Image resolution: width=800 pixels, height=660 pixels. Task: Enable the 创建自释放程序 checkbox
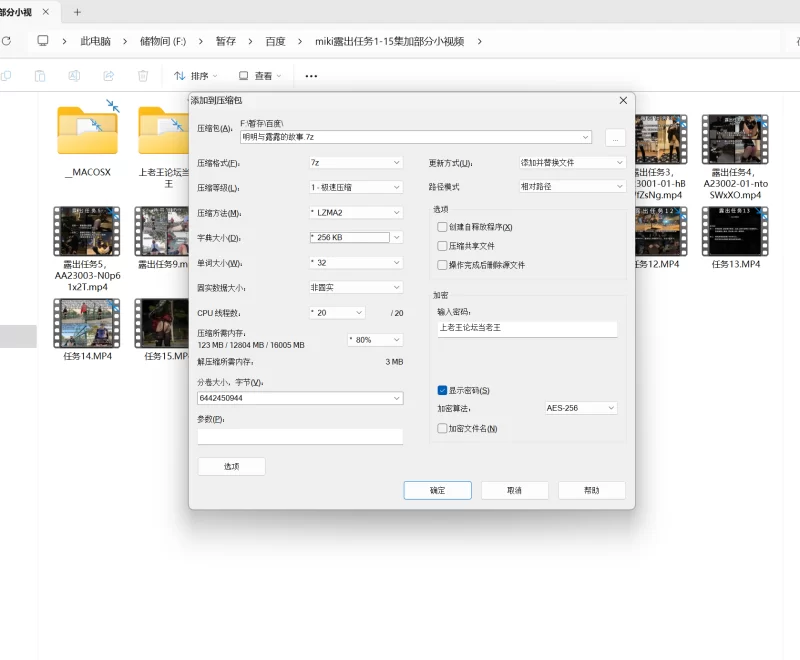coord(443,227)
